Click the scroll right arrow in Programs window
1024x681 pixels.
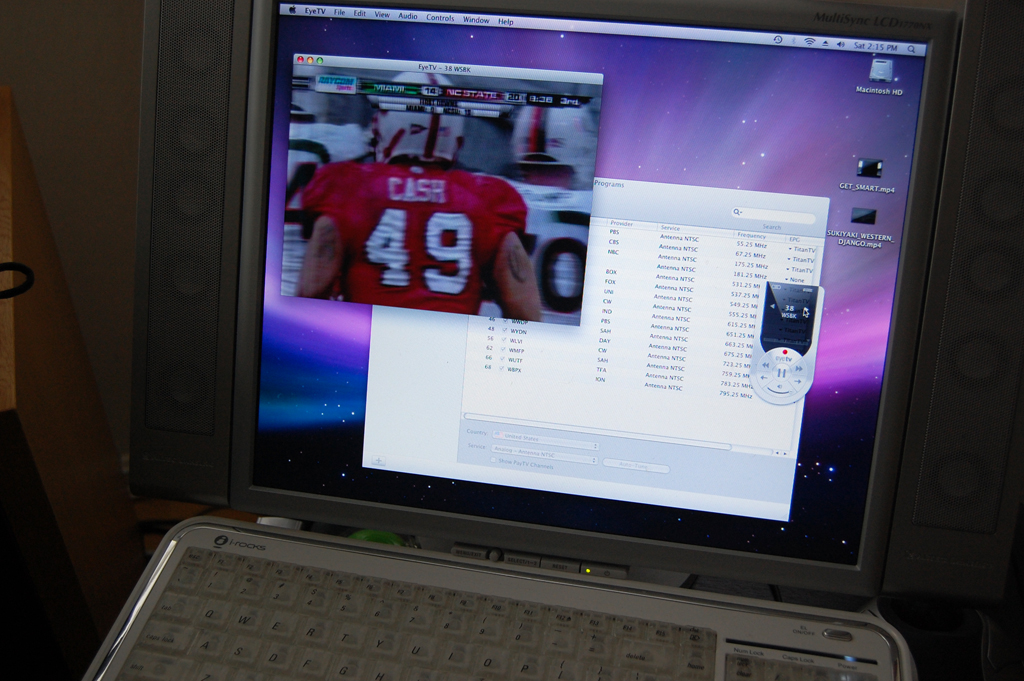pyautogui.click(x=784, y=452)
